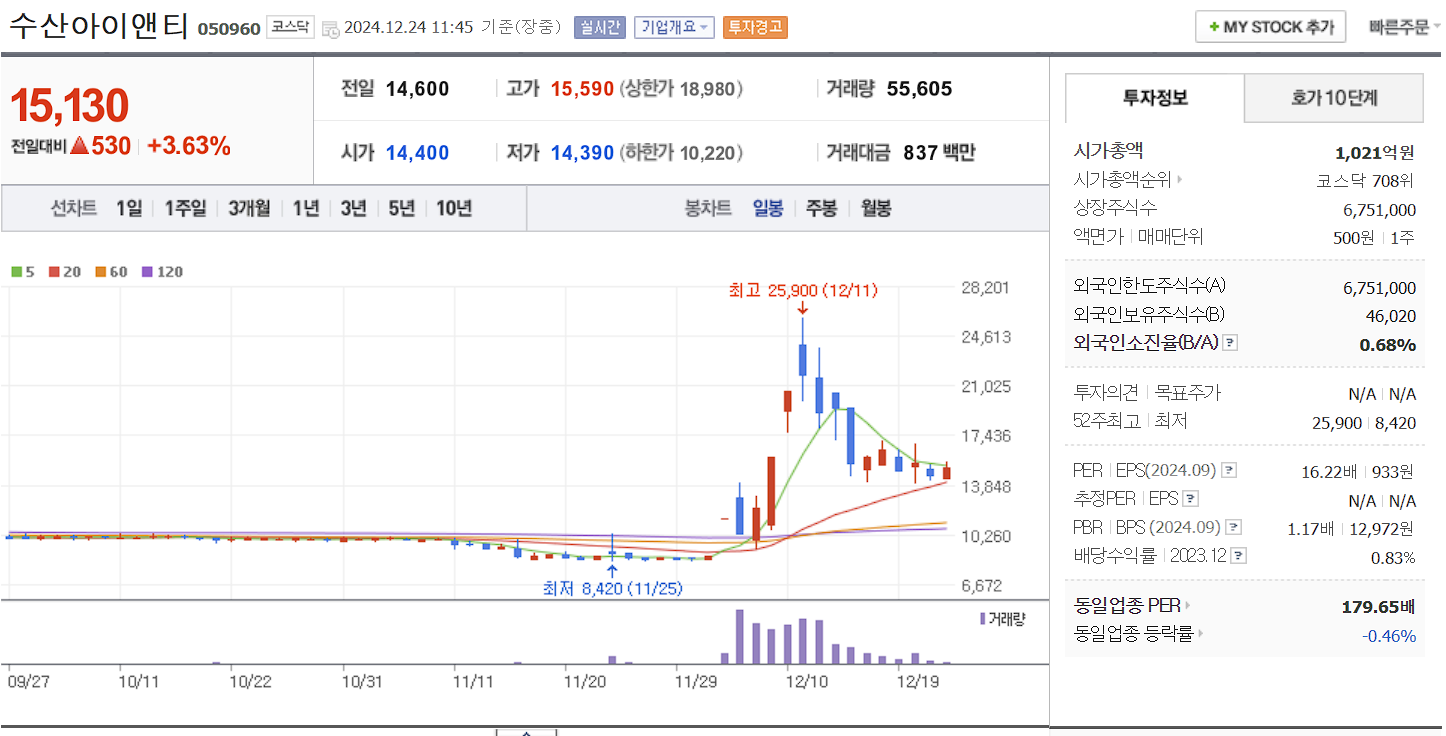The width and height of the screenshot is (1446, 736).
Task: Click the MY STOCK 추가 button
Action: point(1270,26)
